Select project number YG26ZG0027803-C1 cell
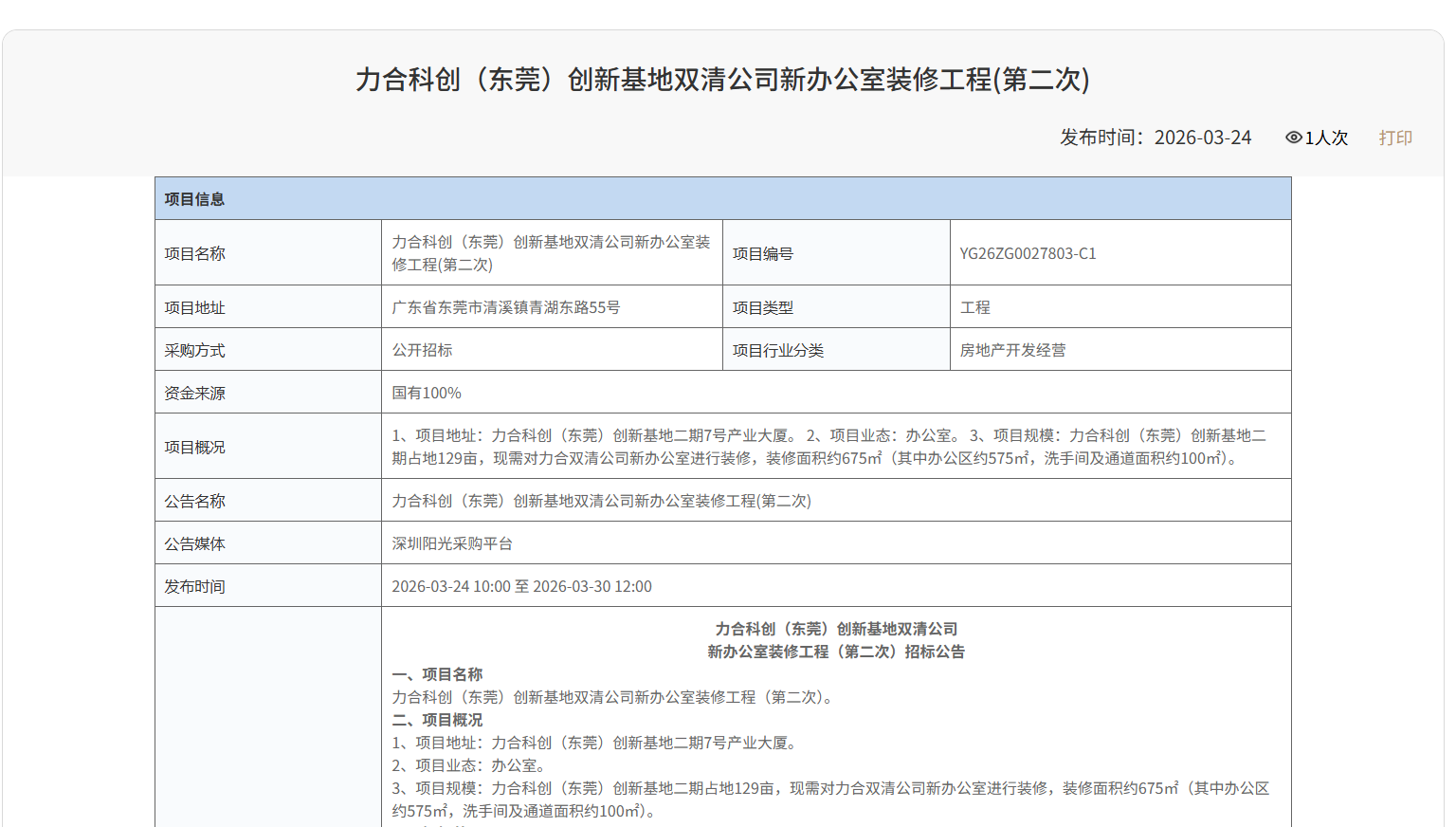 (1028, 253)
